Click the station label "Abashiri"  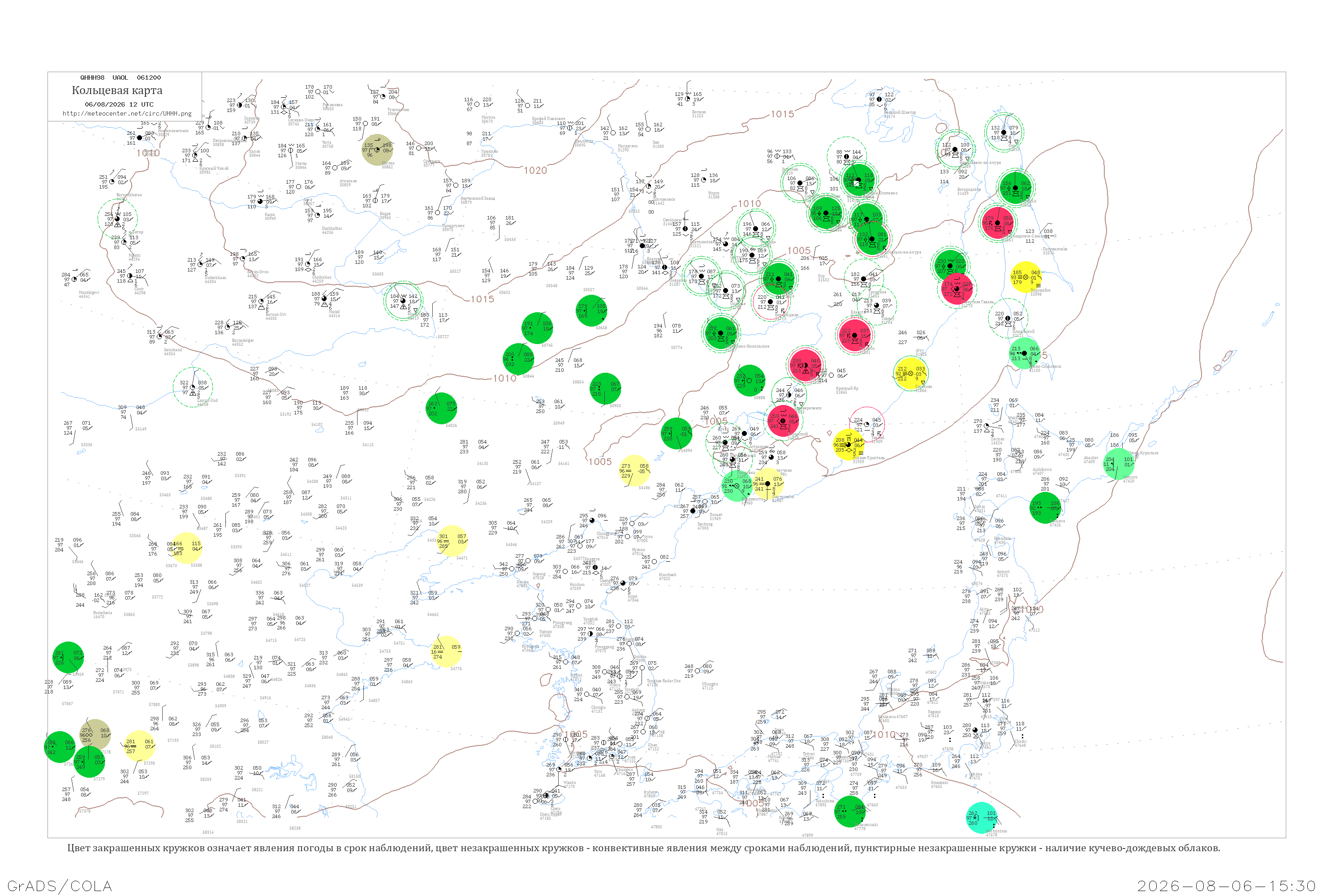(1091, 459)
